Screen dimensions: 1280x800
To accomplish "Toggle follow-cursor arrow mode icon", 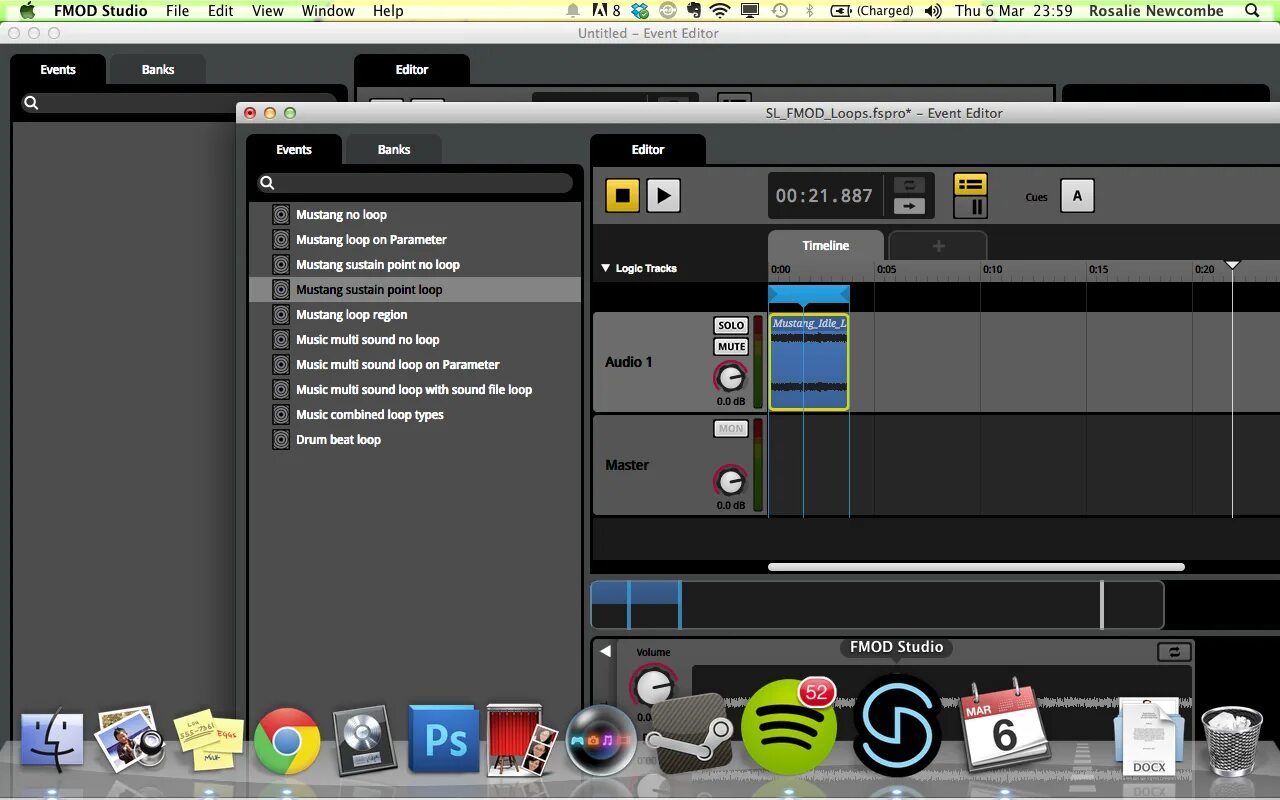I will 908,206.
